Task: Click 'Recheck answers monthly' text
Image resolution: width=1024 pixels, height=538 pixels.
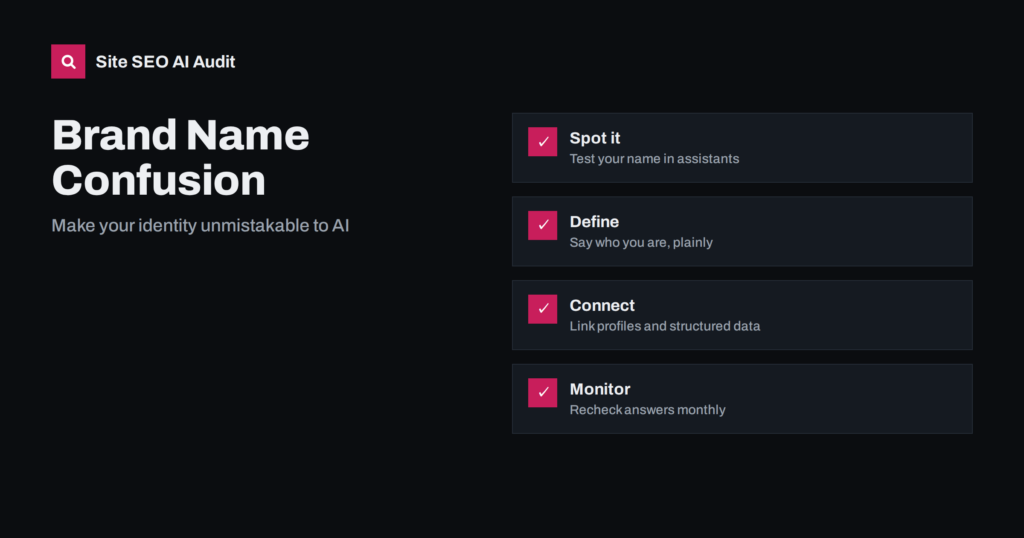Action: tap(647, 410)
